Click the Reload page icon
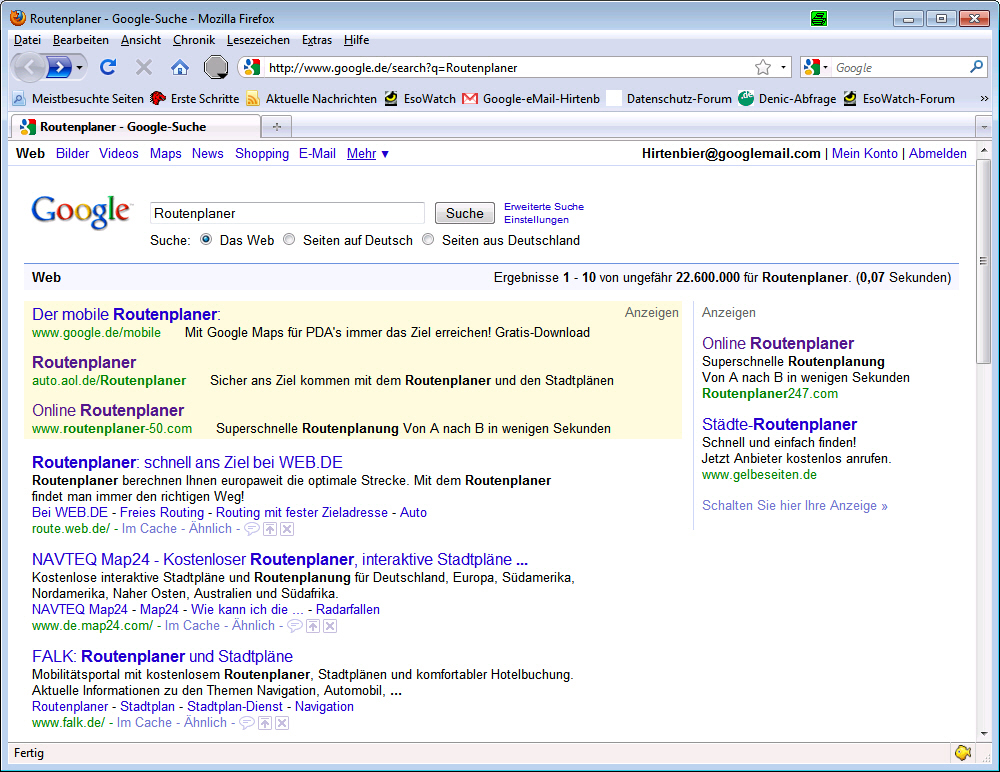This screenshot has width=1000, height=772. coord(108,67)
